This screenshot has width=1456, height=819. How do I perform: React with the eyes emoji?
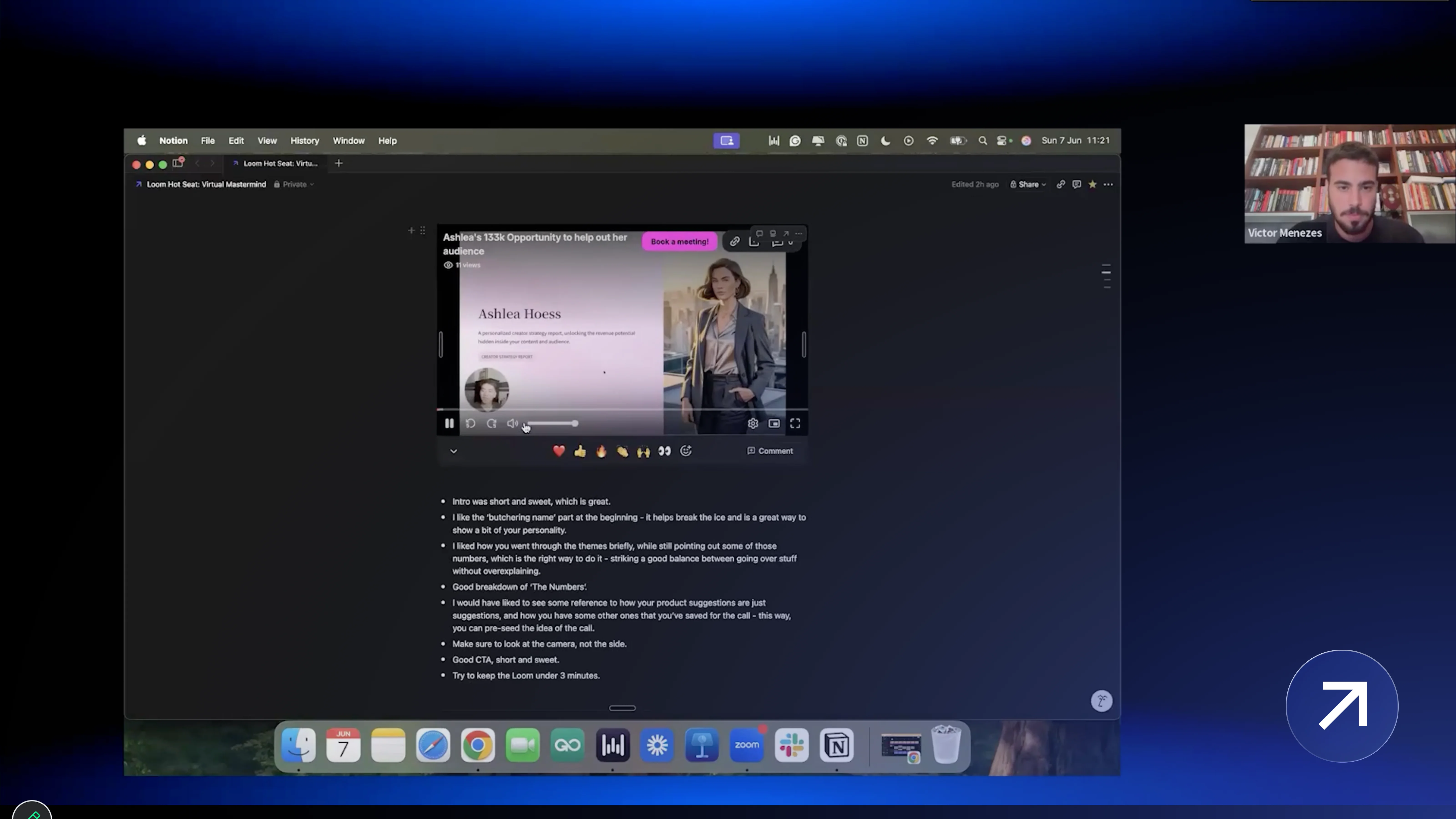point(665,451)
